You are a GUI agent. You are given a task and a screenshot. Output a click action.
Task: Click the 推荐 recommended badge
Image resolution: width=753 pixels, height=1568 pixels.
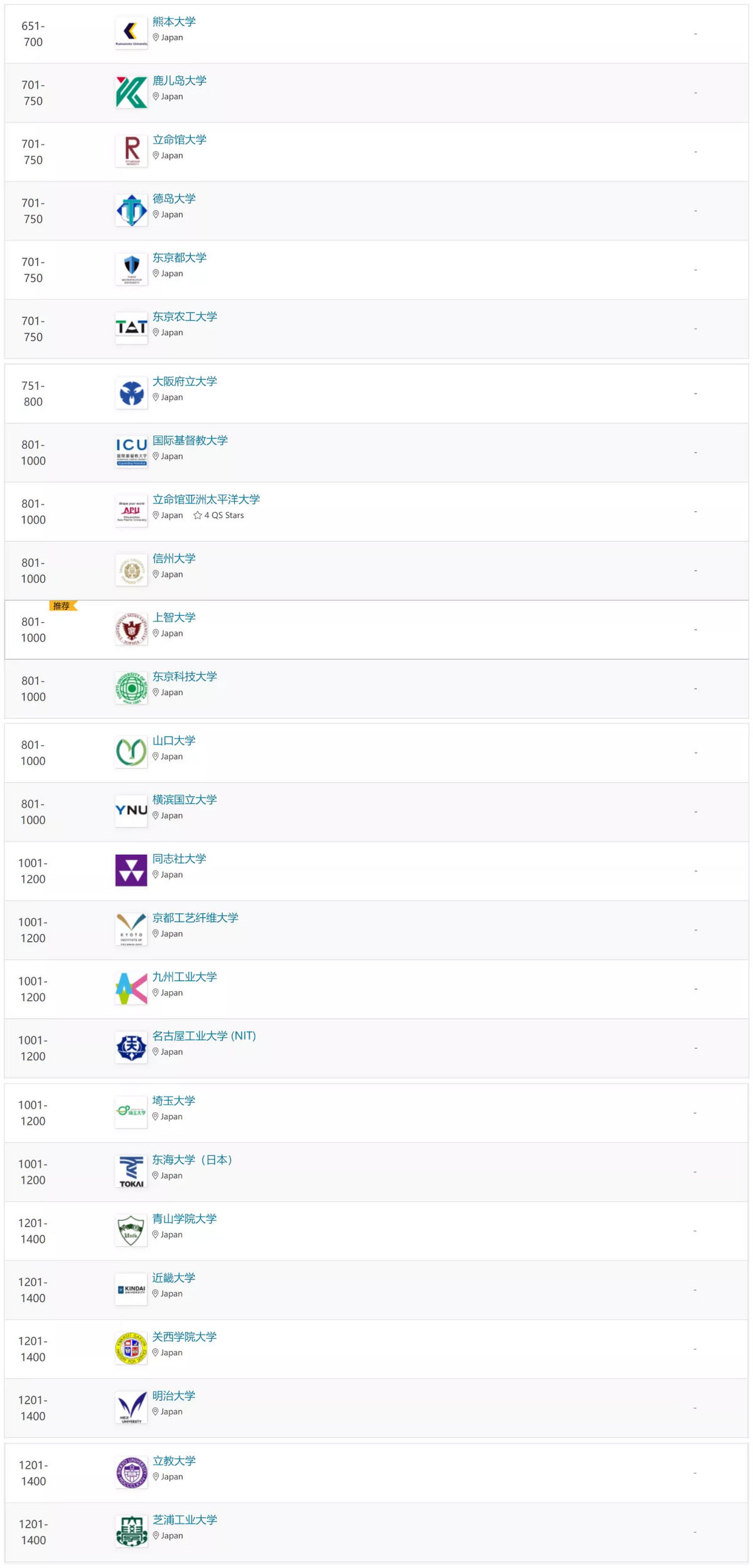click(x=62, y=606)
